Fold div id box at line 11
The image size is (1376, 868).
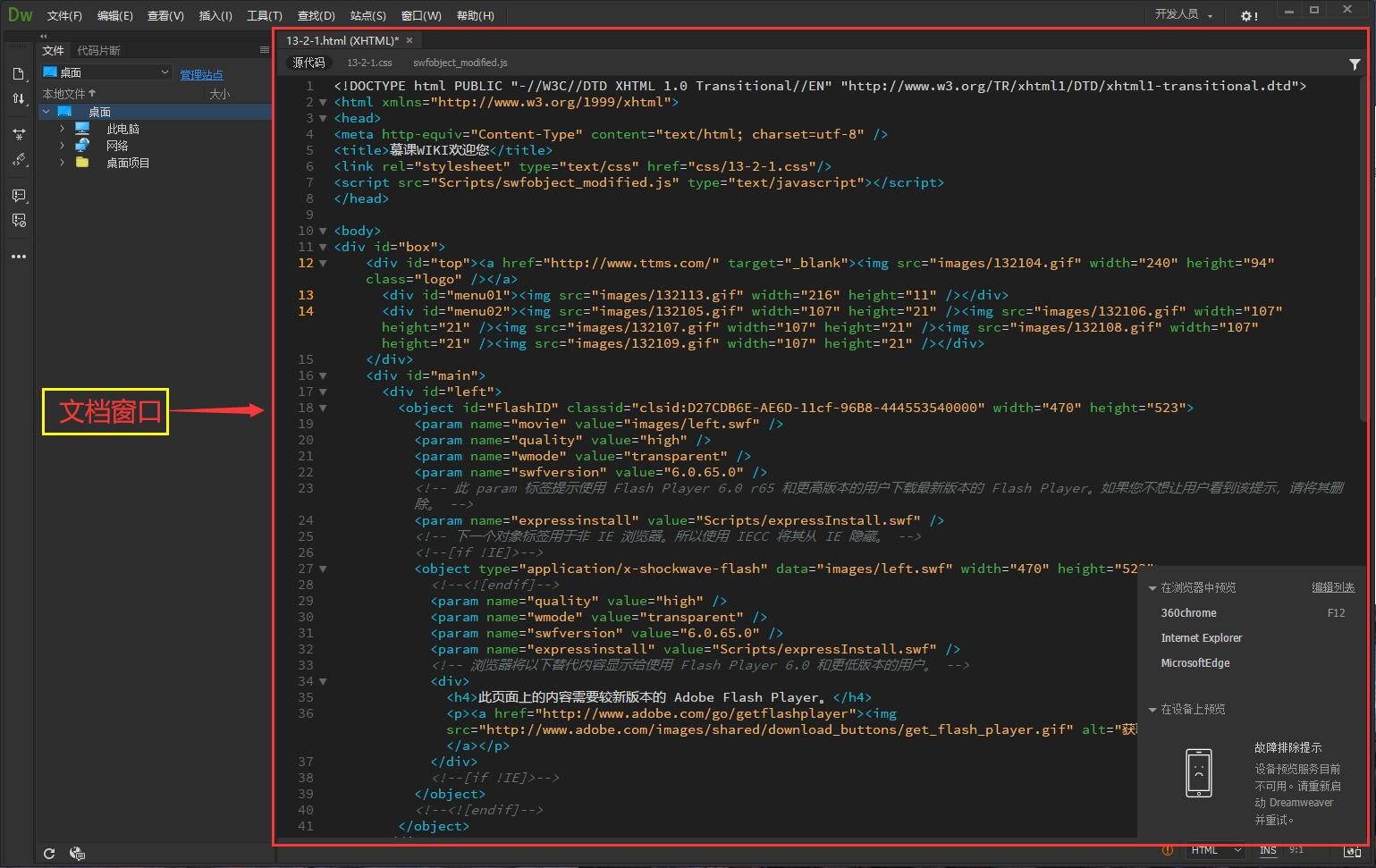(x=323, y=247)
